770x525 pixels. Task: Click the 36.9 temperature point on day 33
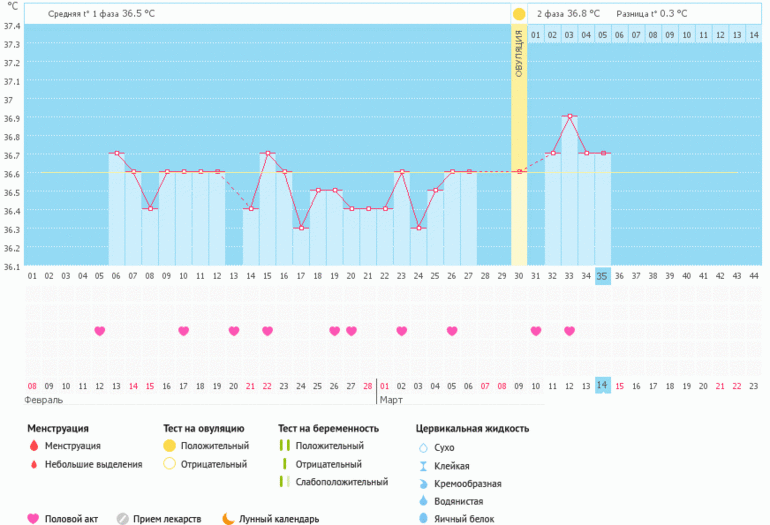coord(569,116)
